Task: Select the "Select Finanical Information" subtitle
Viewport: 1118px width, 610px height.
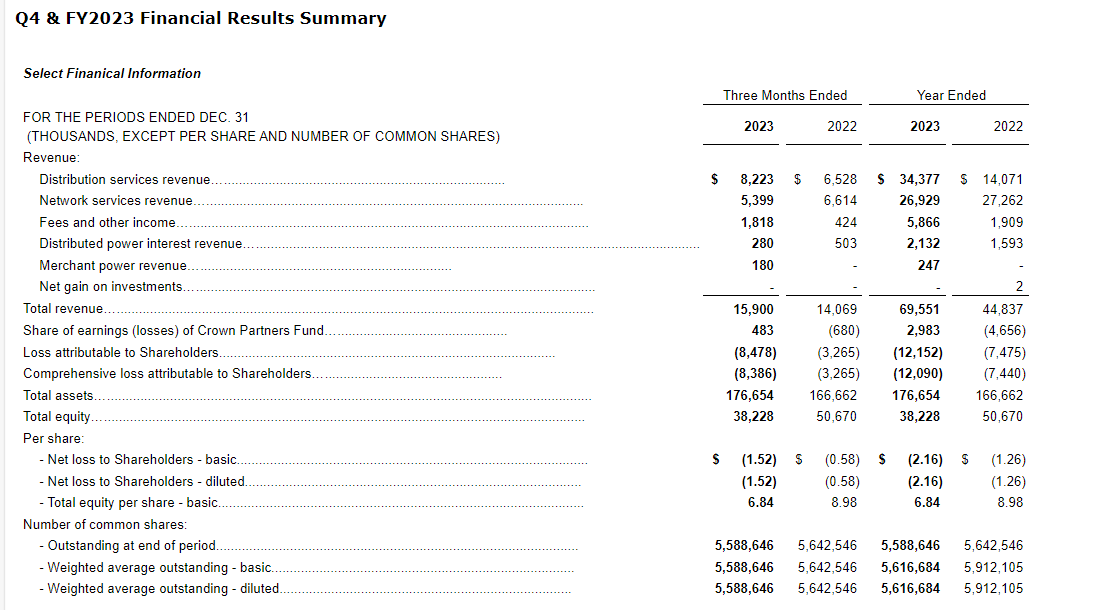Action: coord(112,73)
